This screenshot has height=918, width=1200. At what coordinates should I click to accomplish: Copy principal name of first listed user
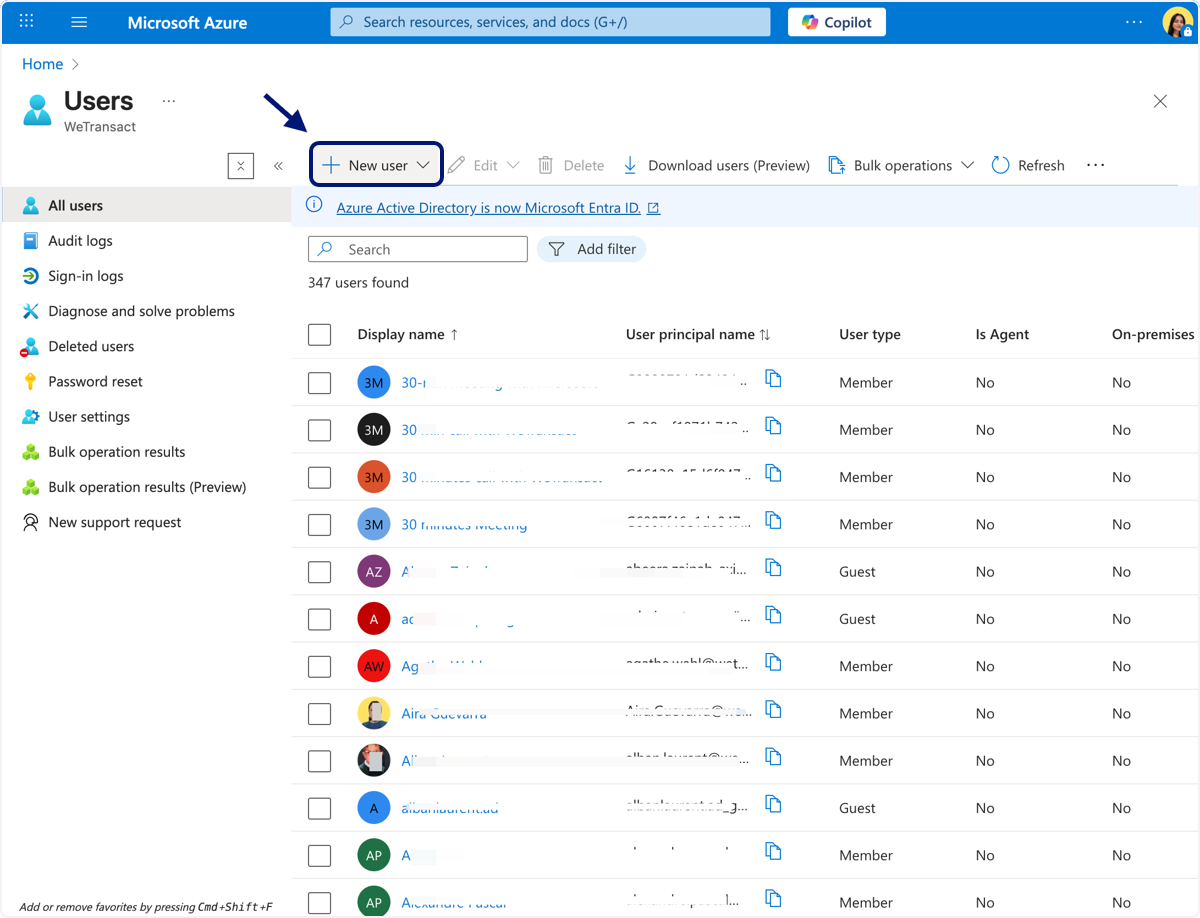click(x=773, y=378)
